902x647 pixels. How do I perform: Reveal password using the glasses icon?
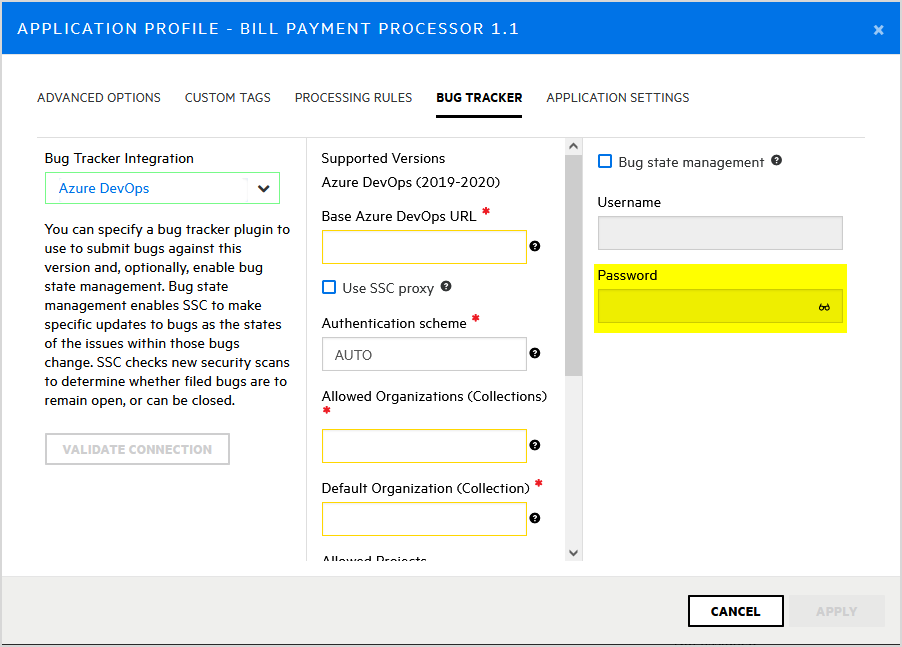(824, 307)
